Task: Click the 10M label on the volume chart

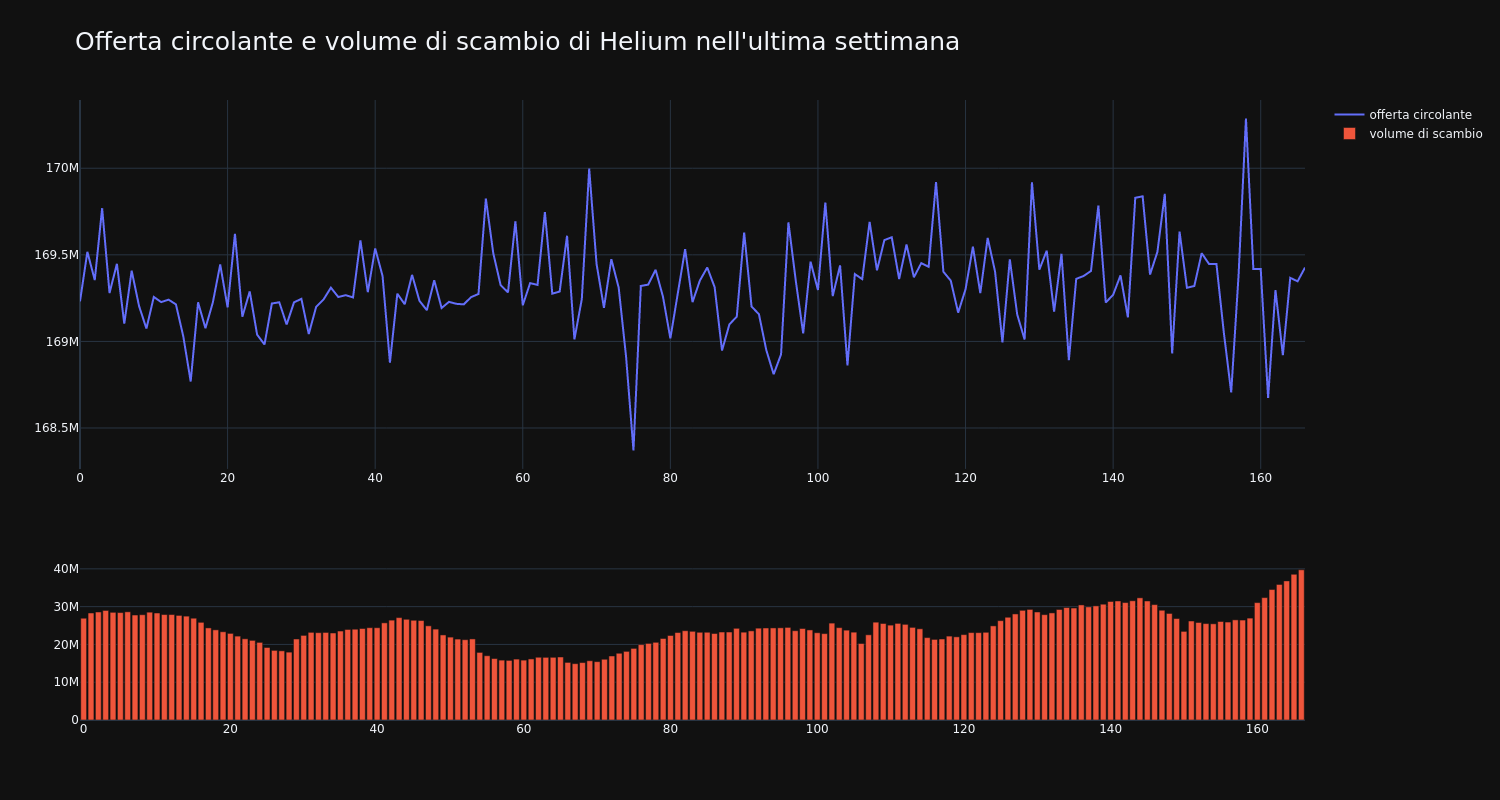Action: (66, 682)
